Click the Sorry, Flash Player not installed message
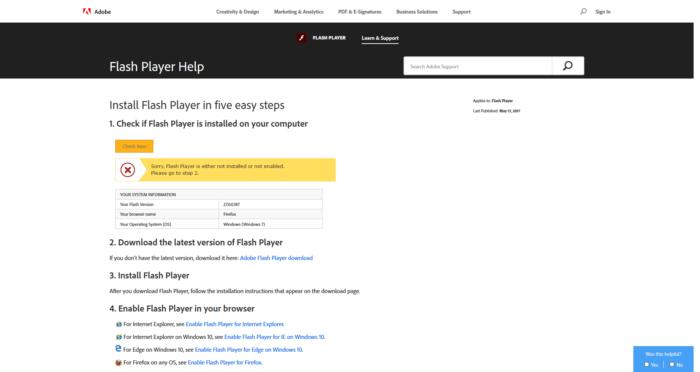Image resolution: width=700 pixels, height=372 pixels. 217,169
